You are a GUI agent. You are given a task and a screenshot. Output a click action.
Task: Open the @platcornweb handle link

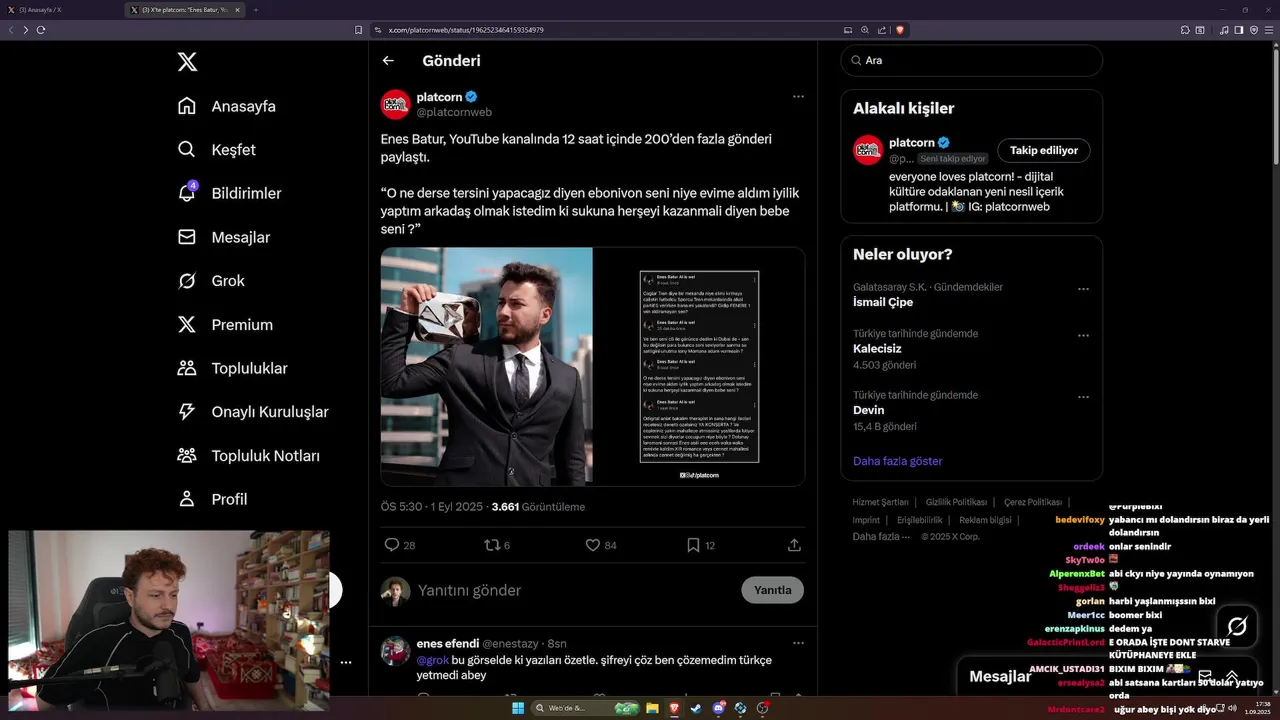(454, 112)
